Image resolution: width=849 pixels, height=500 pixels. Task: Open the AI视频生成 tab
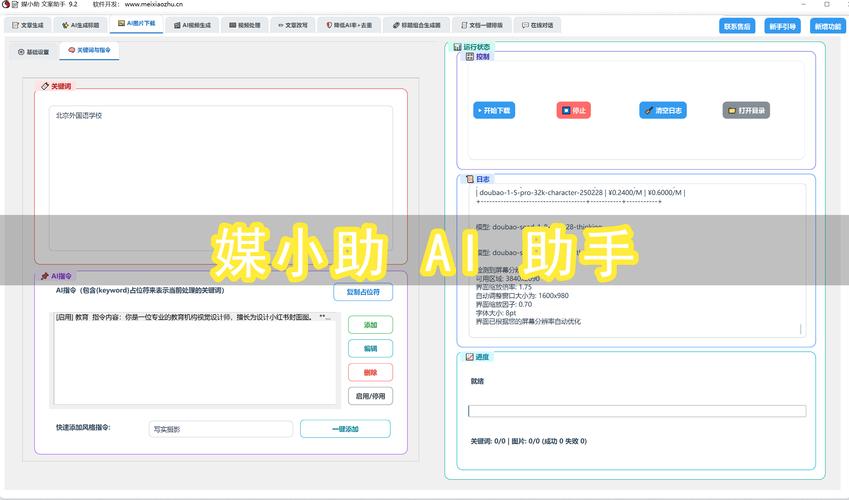[192, 25]
